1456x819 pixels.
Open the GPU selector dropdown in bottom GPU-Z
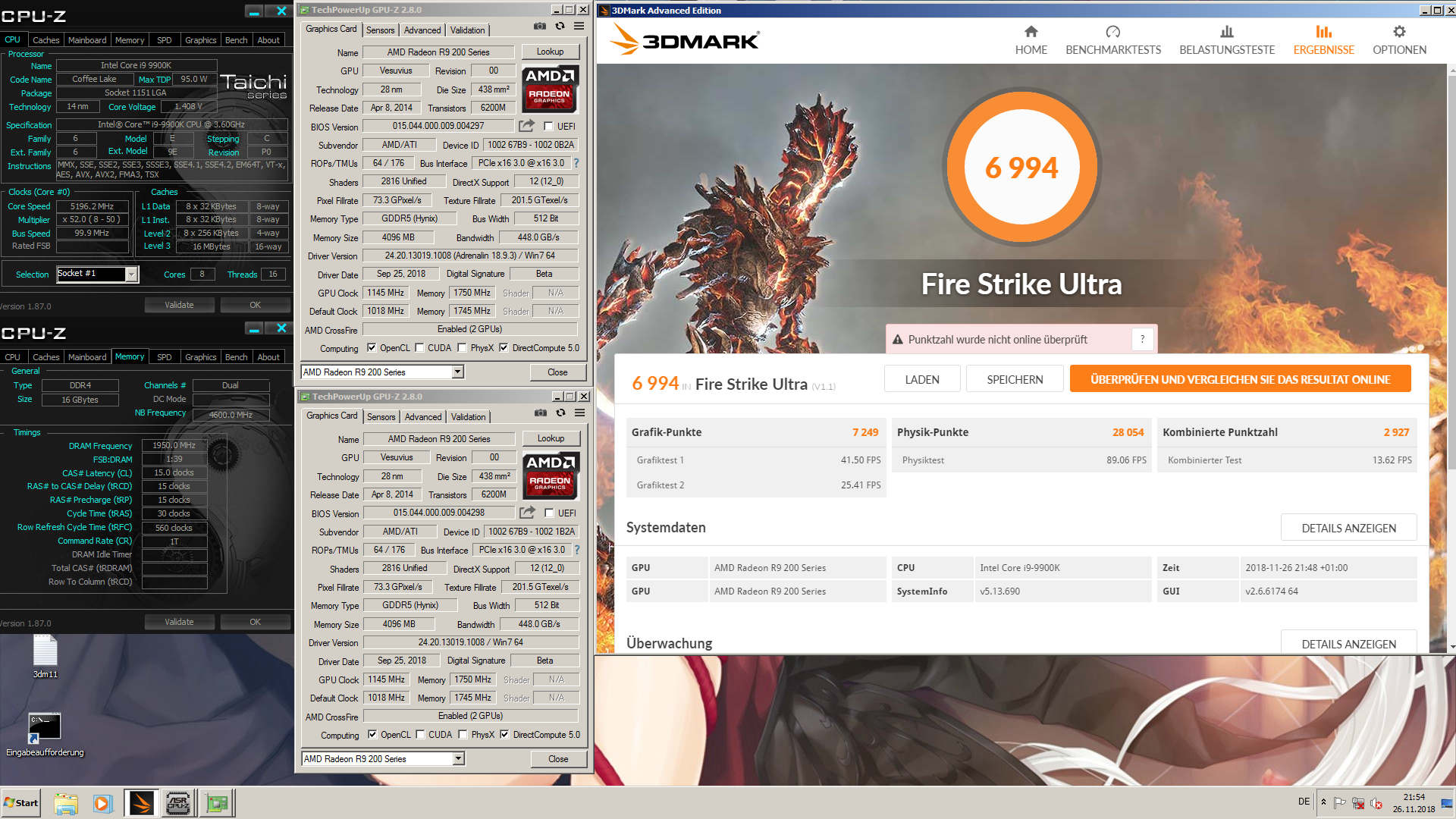pos(458,759)
